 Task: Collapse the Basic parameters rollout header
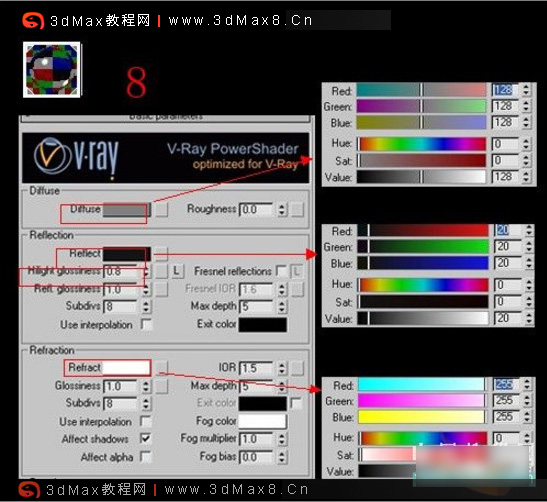[x=166, y=118]
